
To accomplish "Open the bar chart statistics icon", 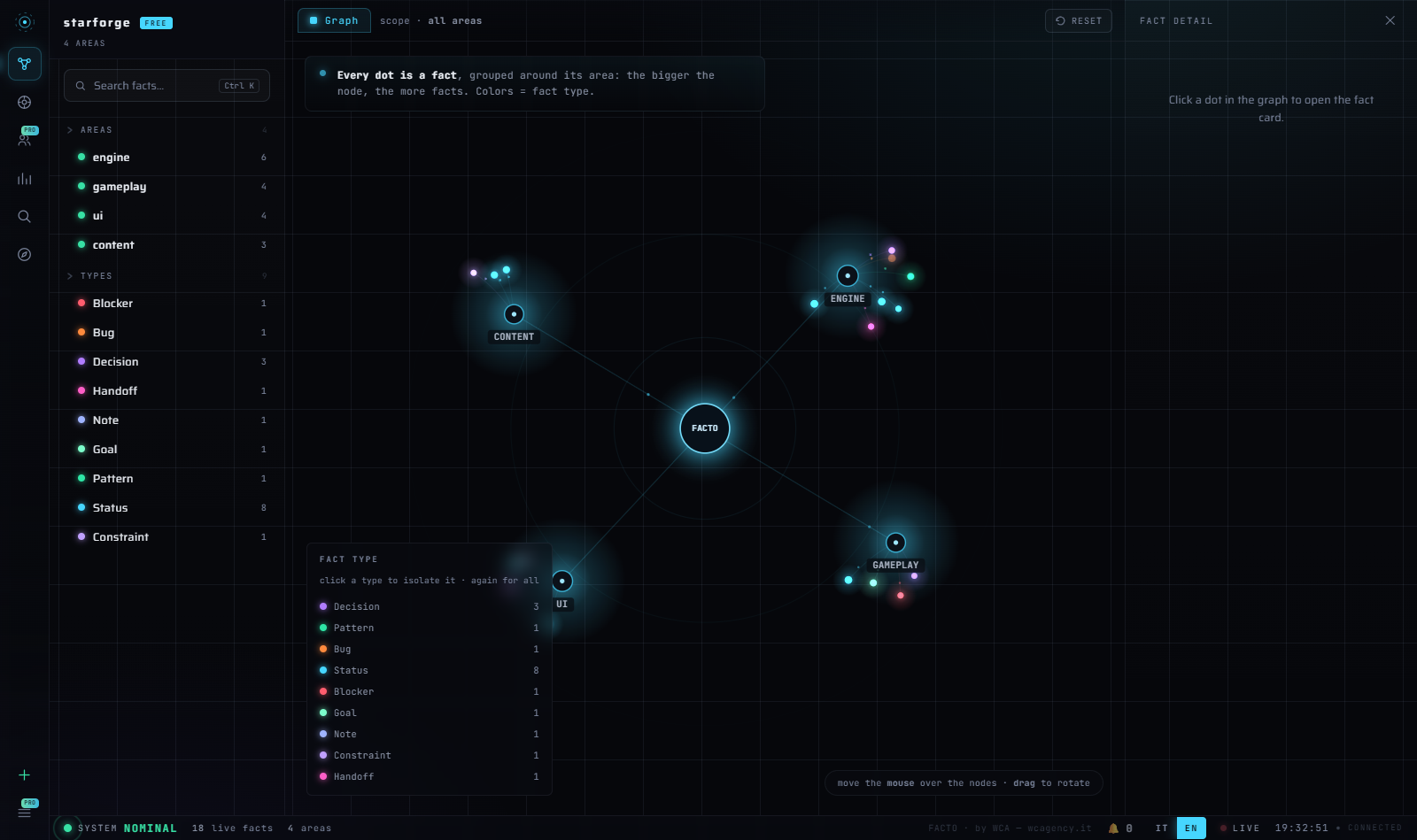I will click(25, 179).
